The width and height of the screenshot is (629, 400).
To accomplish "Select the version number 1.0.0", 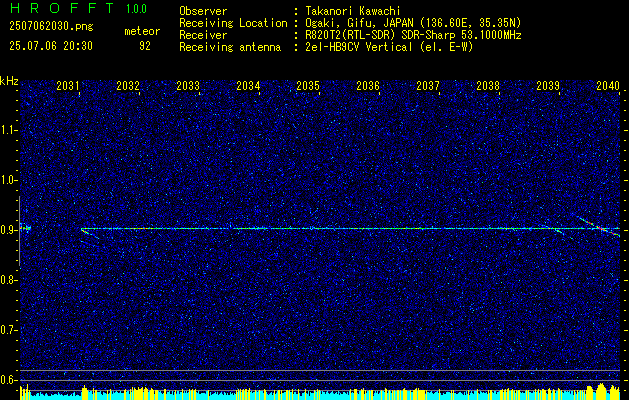I will (136, 9).
